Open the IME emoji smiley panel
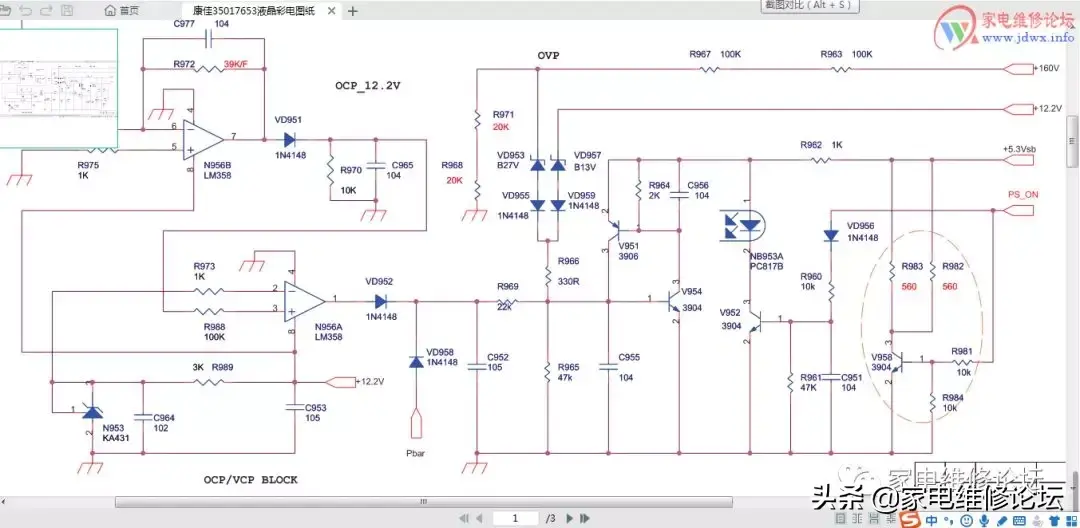The image size is (1080, 528). pyautogui.click(x=966, y=520)
